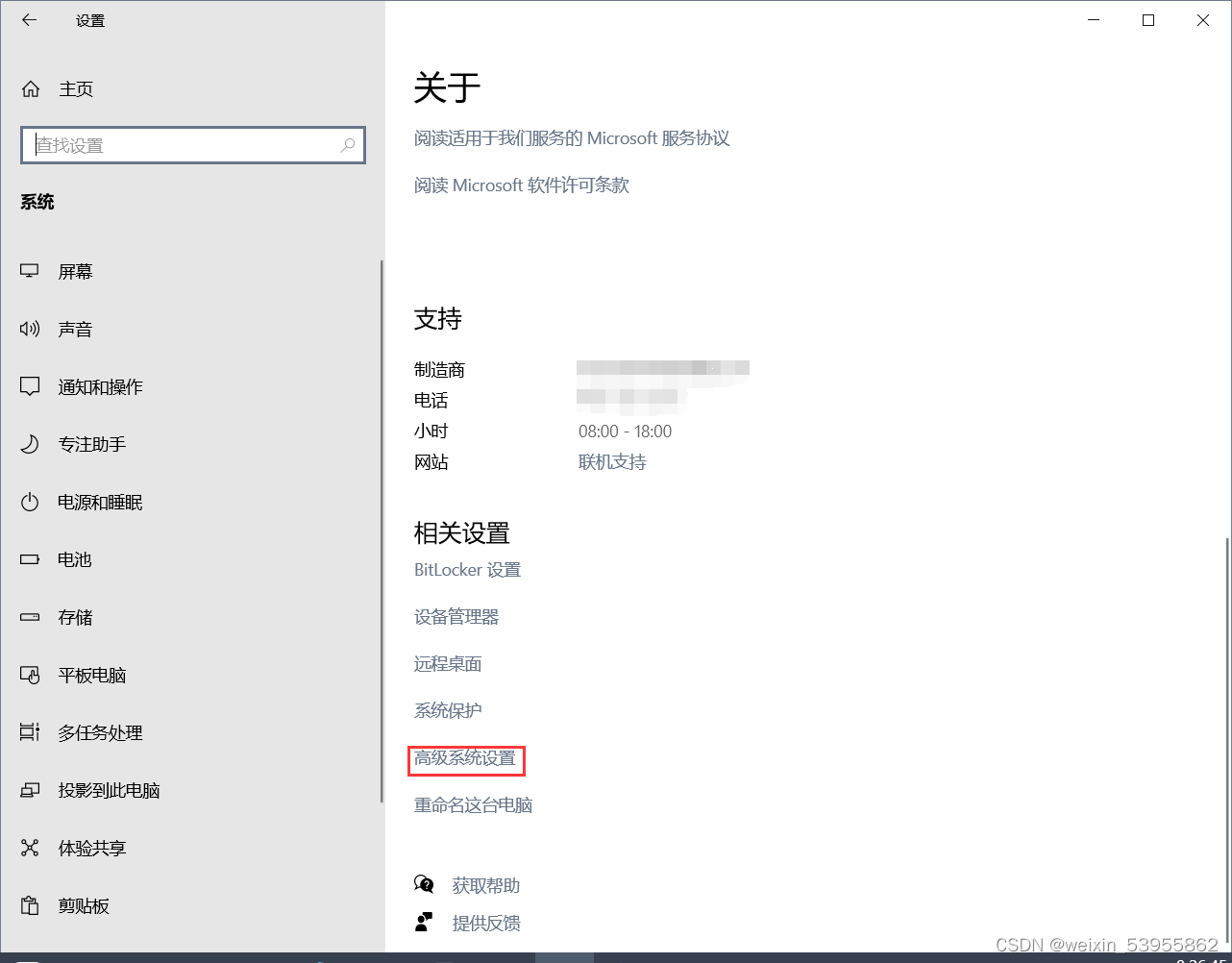Open 多任务处理 settings

191,733
